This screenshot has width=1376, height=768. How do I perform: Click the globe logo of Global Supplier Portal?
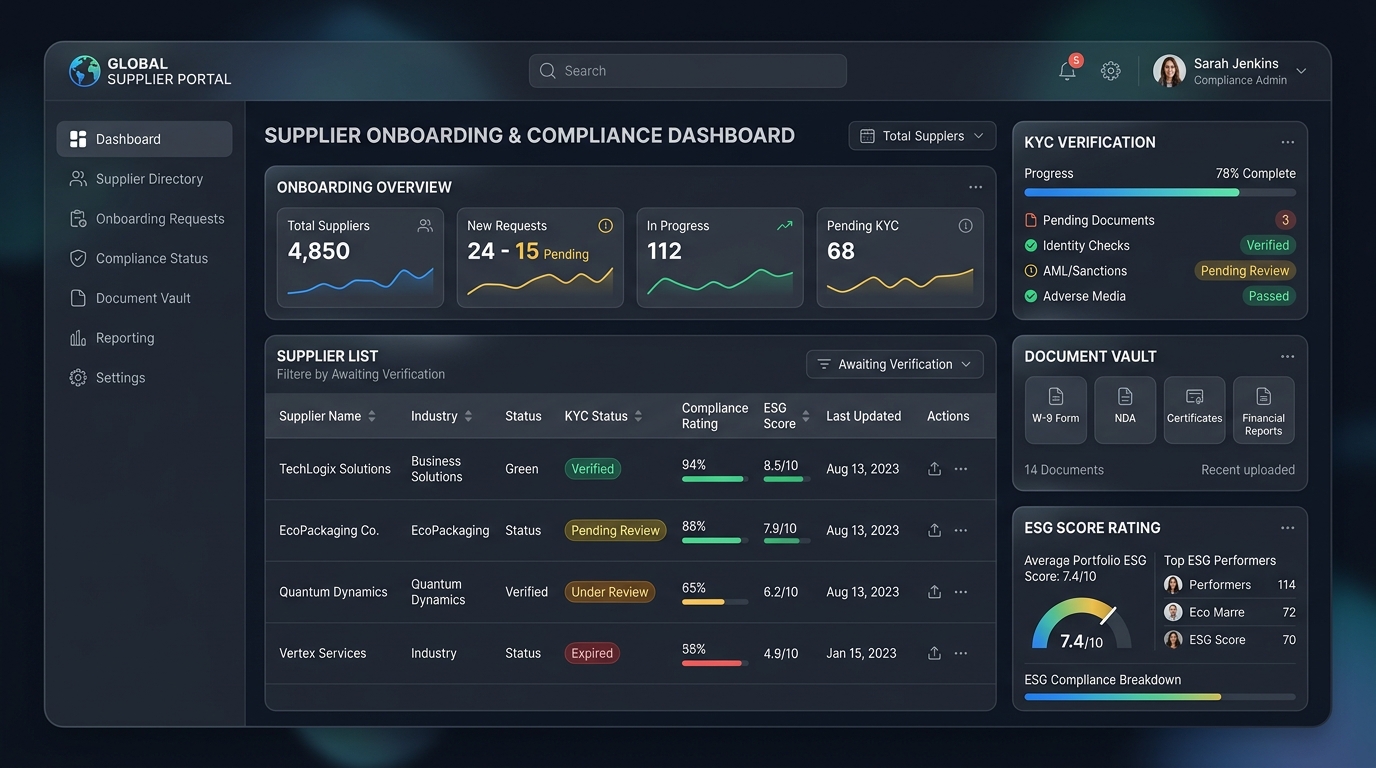[84, 71]
